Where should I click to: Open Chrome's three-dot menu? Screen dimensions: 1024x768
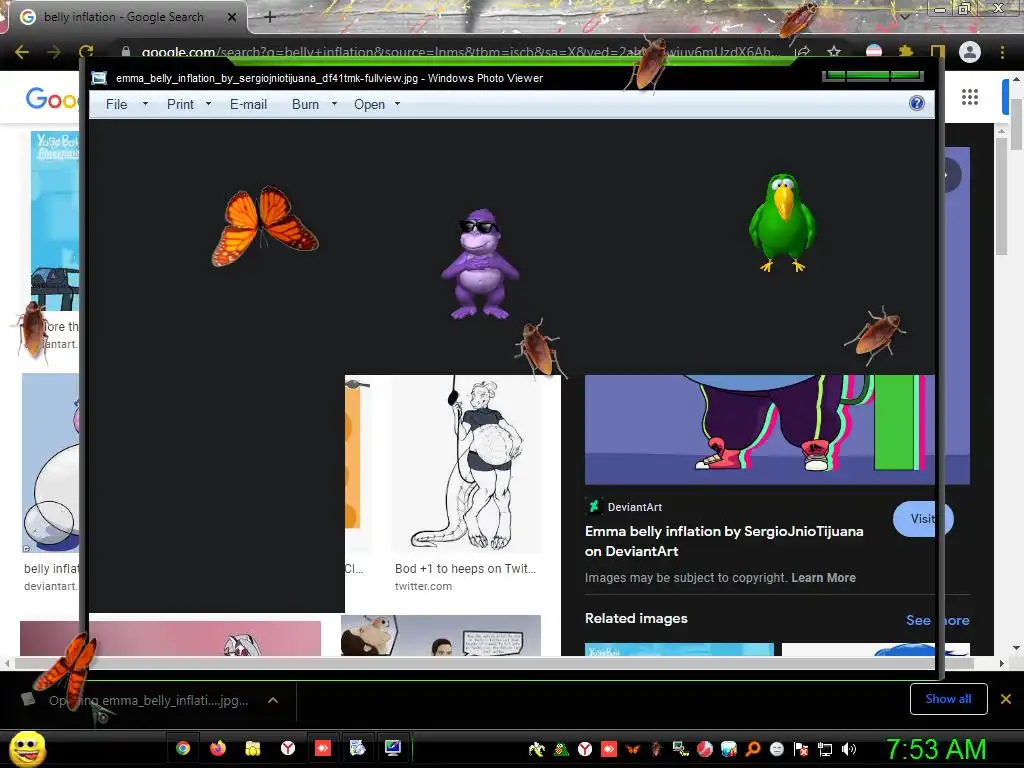click(x=1002, y=52)
